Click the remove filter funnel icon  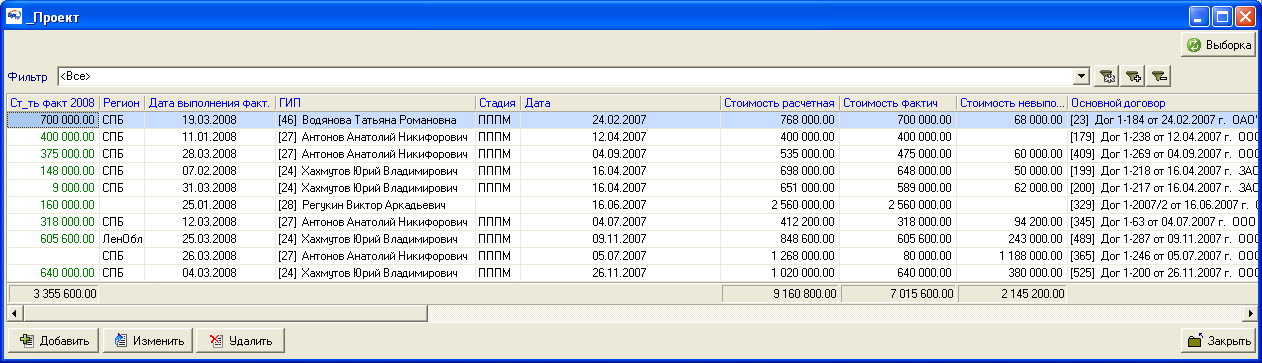click(x=1159, y=76)
